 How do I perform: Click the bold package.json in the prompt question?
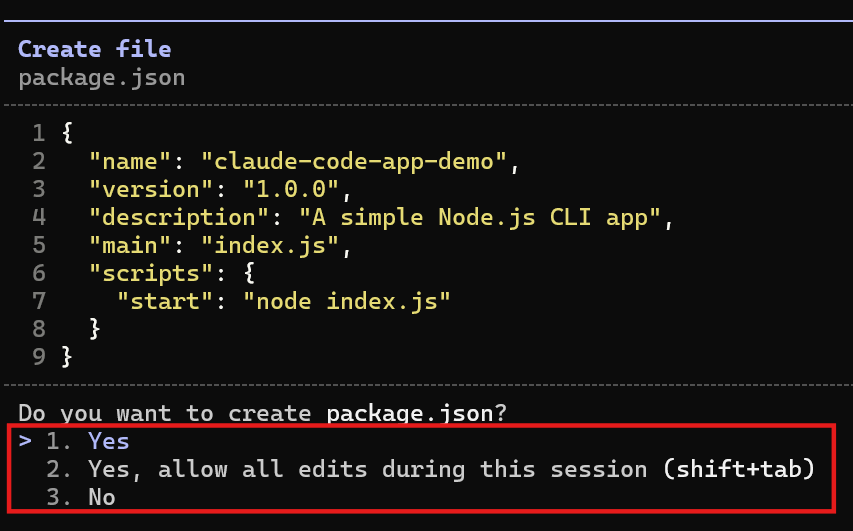coord(410,413)
